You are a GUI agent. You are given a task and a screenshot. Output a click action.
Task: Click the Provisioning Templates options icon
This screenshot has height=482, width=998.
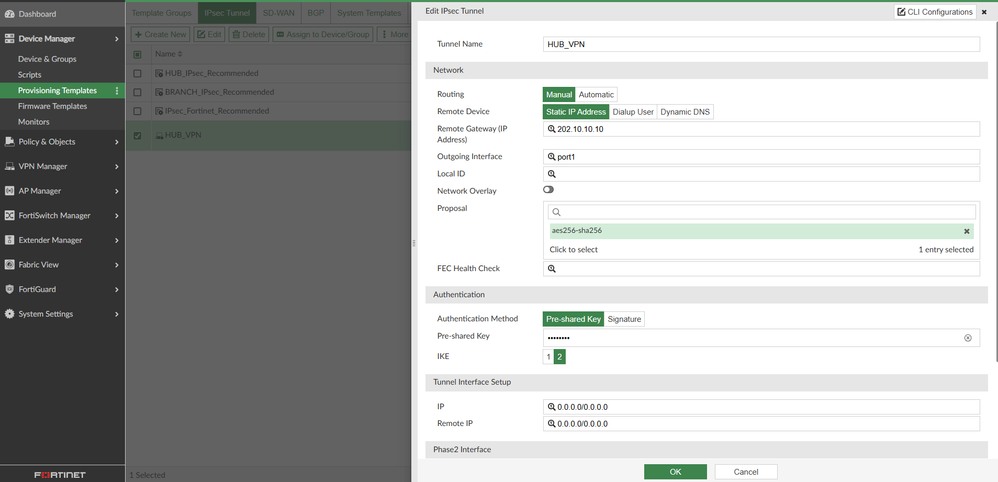click(117, 91)
